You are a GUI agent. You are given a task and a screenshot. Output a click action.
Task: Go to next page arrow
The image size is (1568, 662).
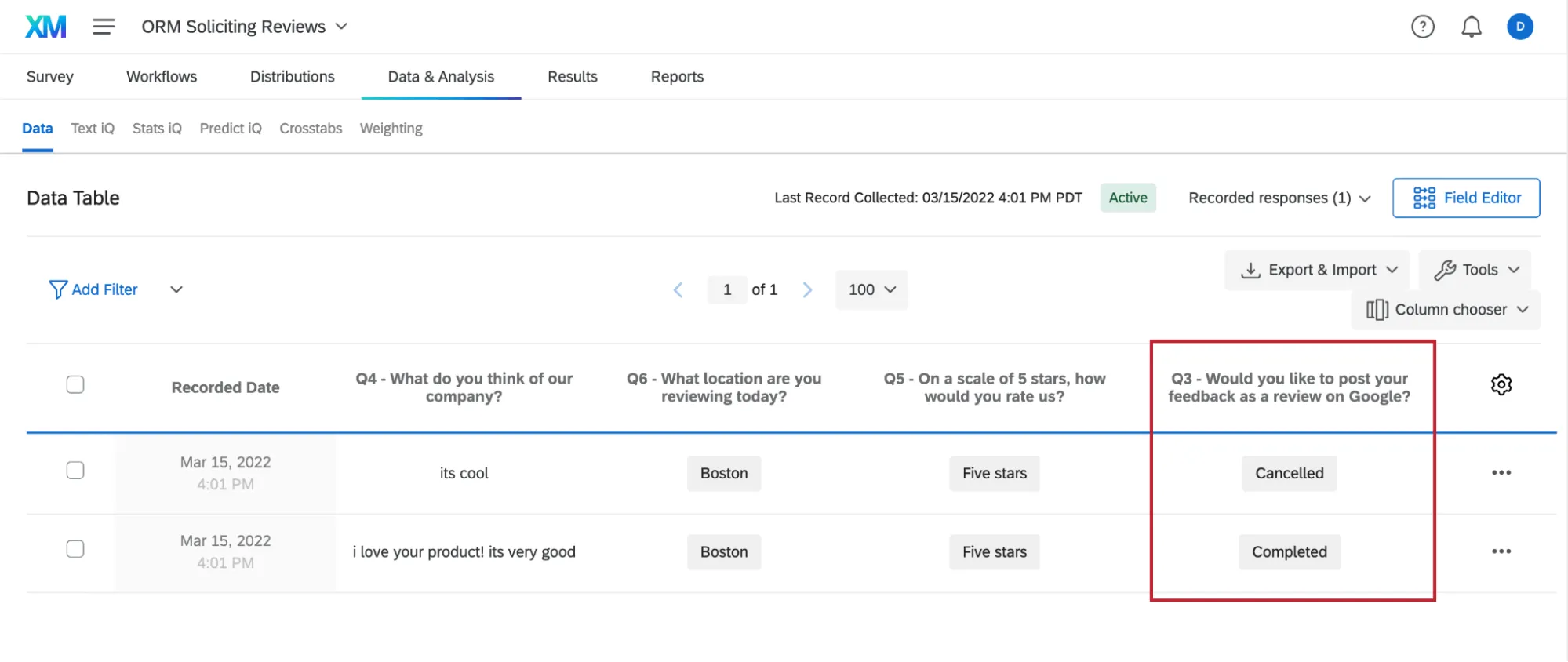(807, 290)
